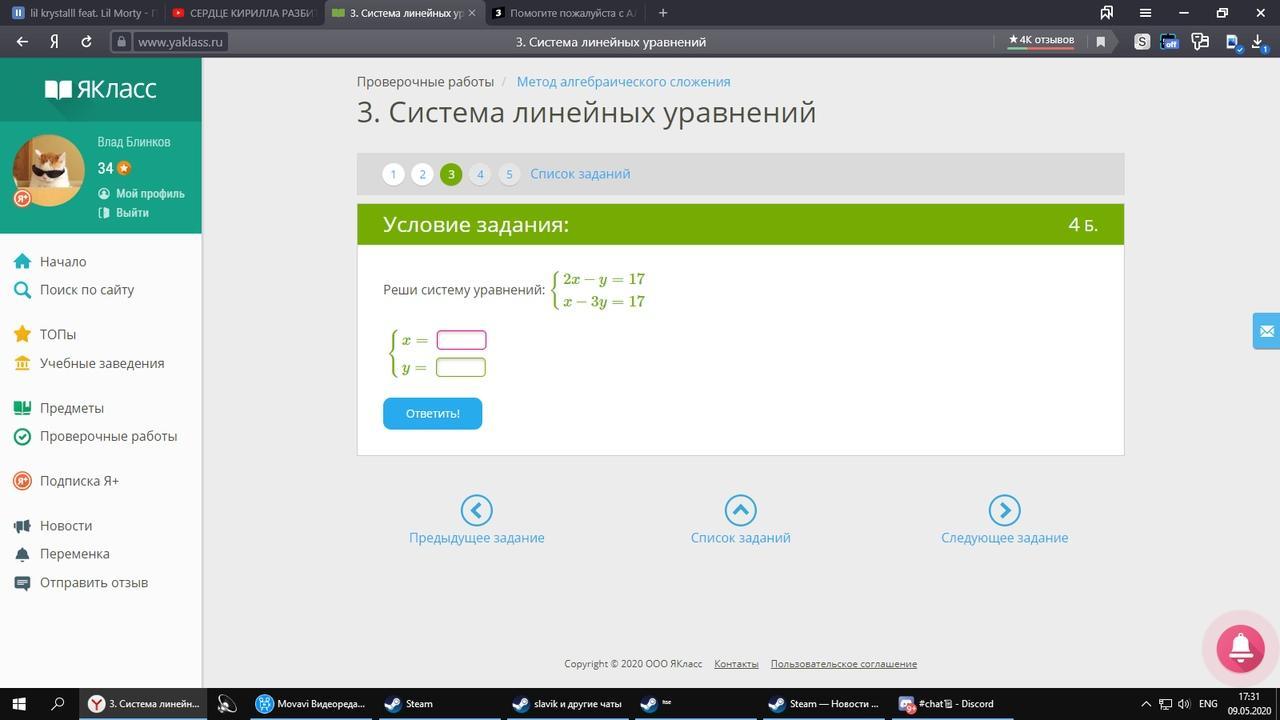Open Steam Новости taskbar window

tap(824, 704)
